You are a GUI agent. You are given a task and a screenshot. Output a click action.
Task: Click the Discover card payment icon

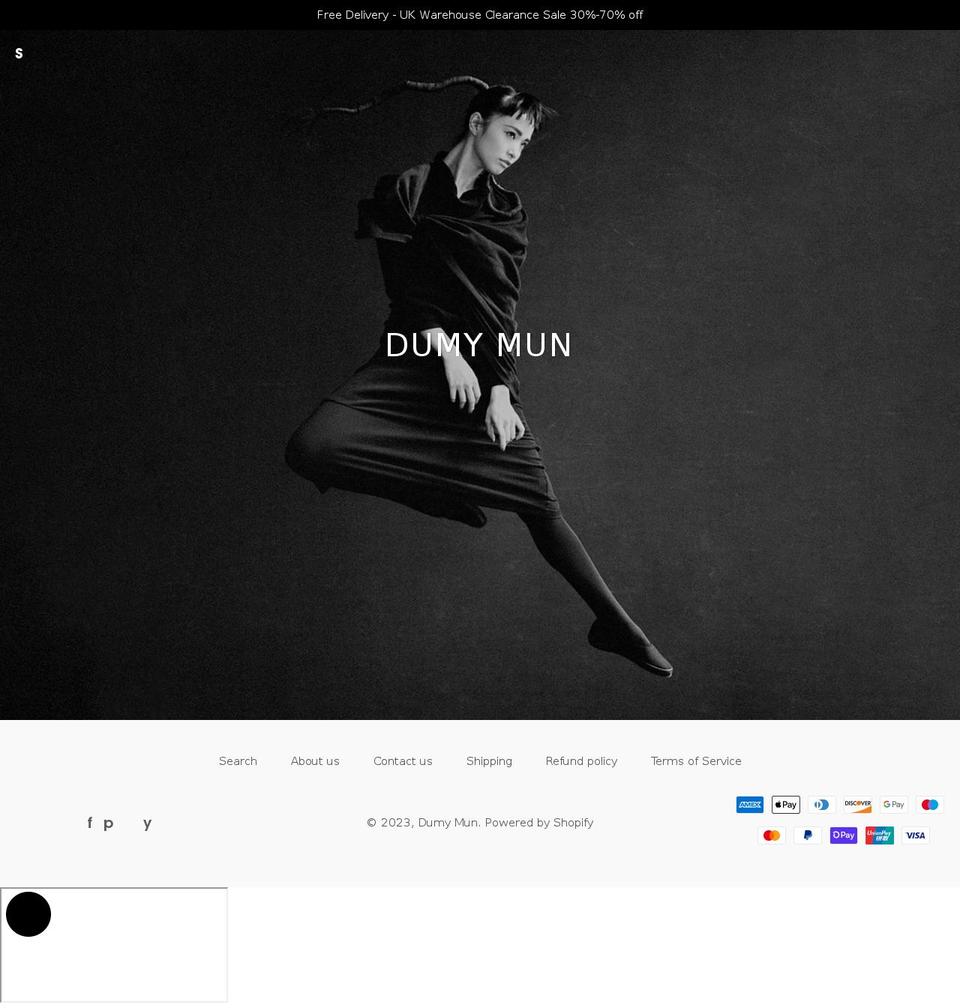click(x=857, y=805)
